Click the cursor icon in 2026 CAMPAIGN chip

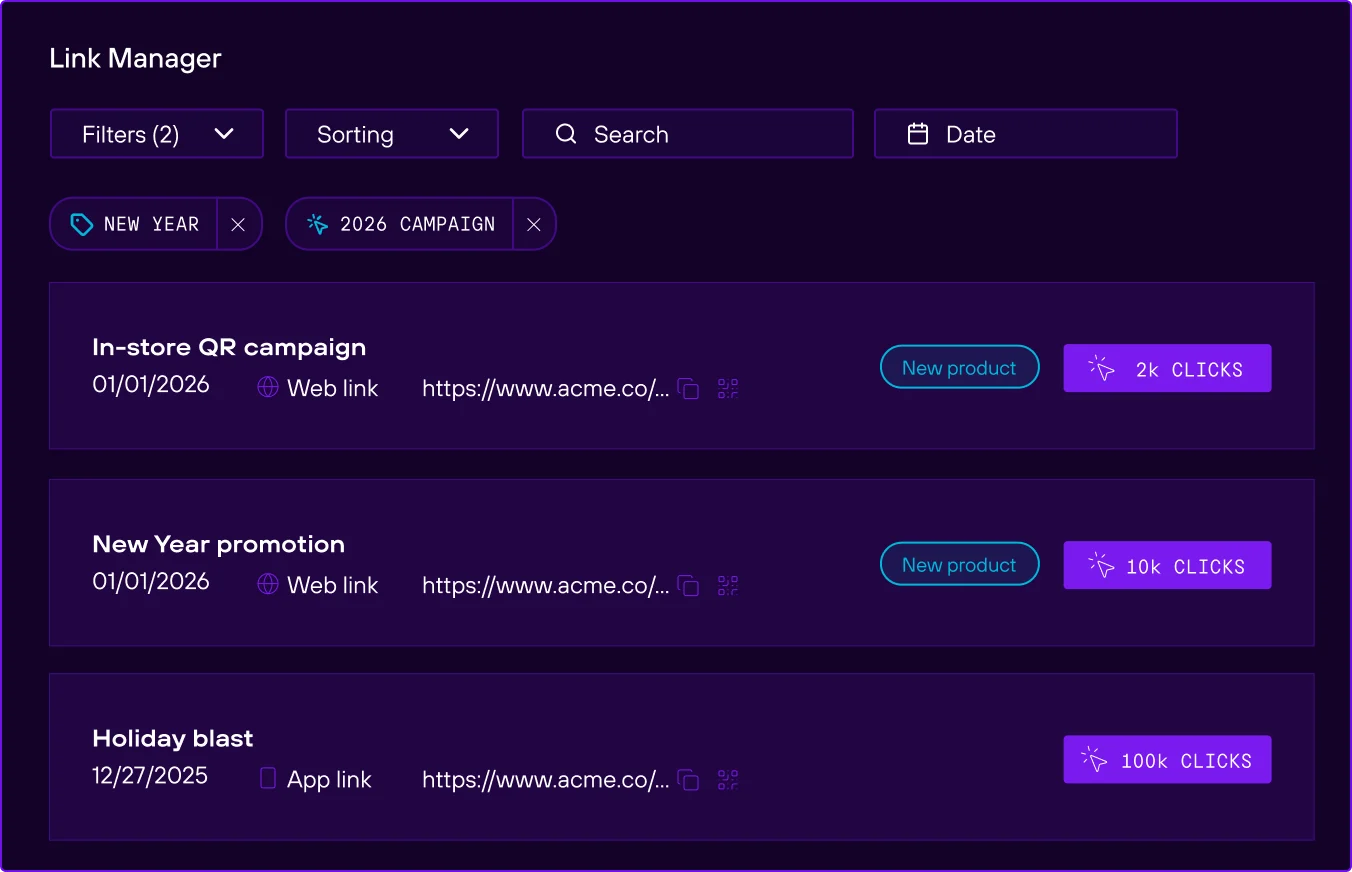click(x=317, y=224)
